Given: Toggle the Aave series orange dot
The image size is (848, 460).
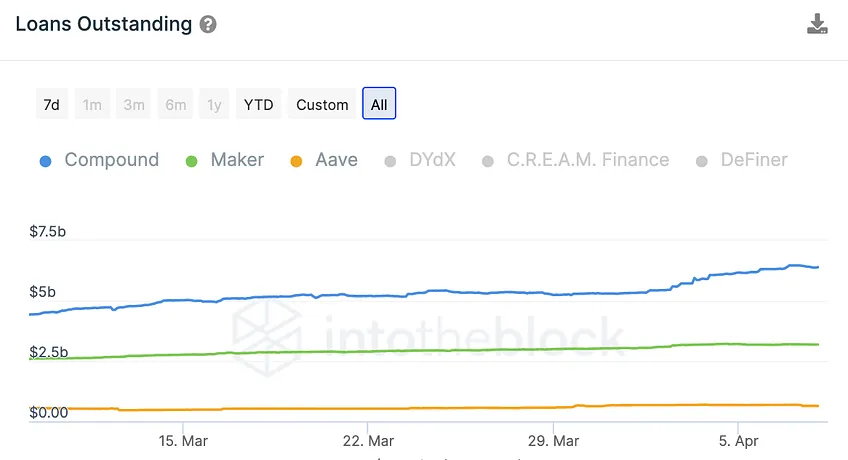Looking at the screenshot, I should [296, 161].
